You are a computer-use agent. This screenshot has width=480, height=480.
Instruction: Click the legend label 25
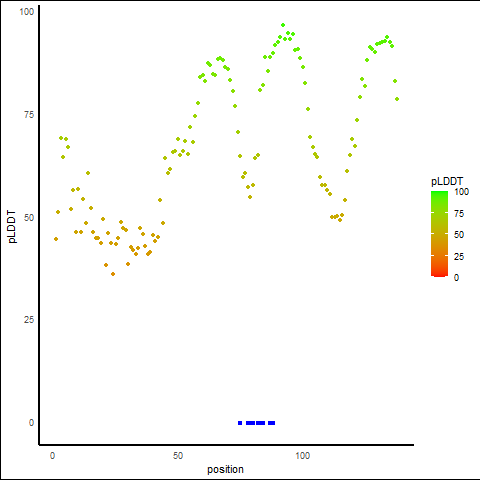[x=459, y=256]
